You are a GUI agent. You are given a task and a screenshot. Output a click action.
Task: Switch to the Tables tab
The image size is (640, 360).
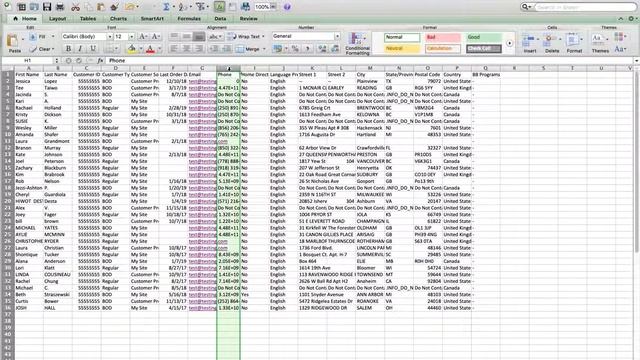(88, 19)
